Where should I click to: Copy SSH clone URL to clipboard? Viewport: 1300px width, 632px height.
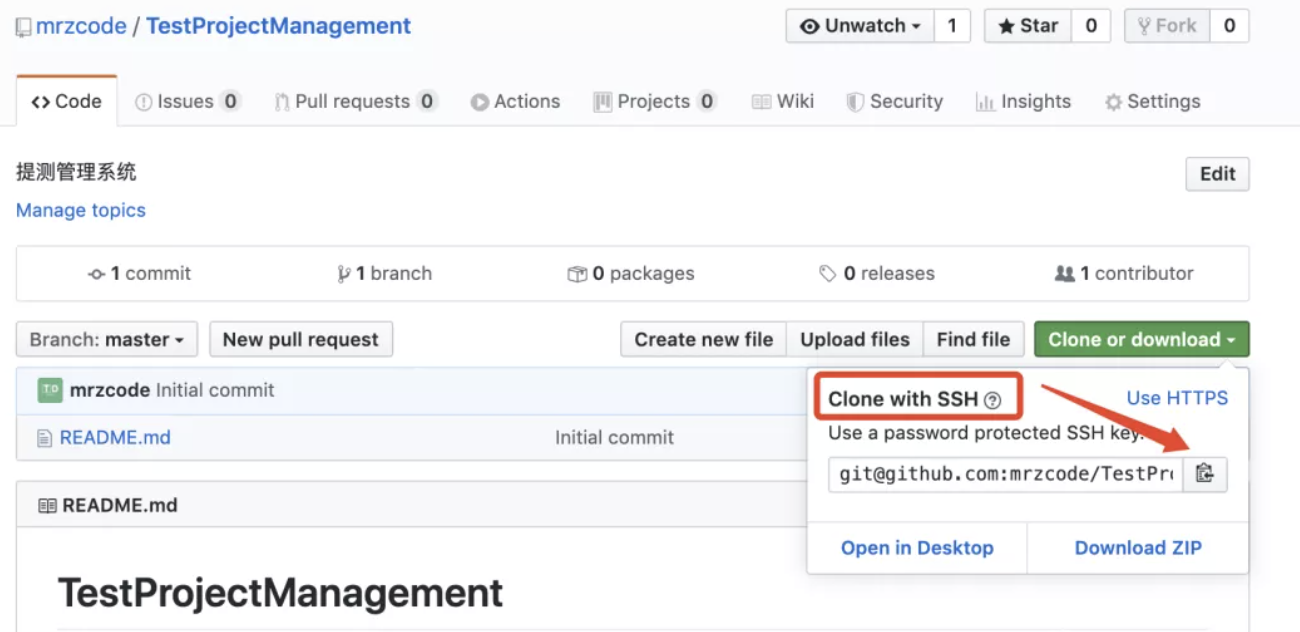pyautogui.click(x=1205, y=474)
